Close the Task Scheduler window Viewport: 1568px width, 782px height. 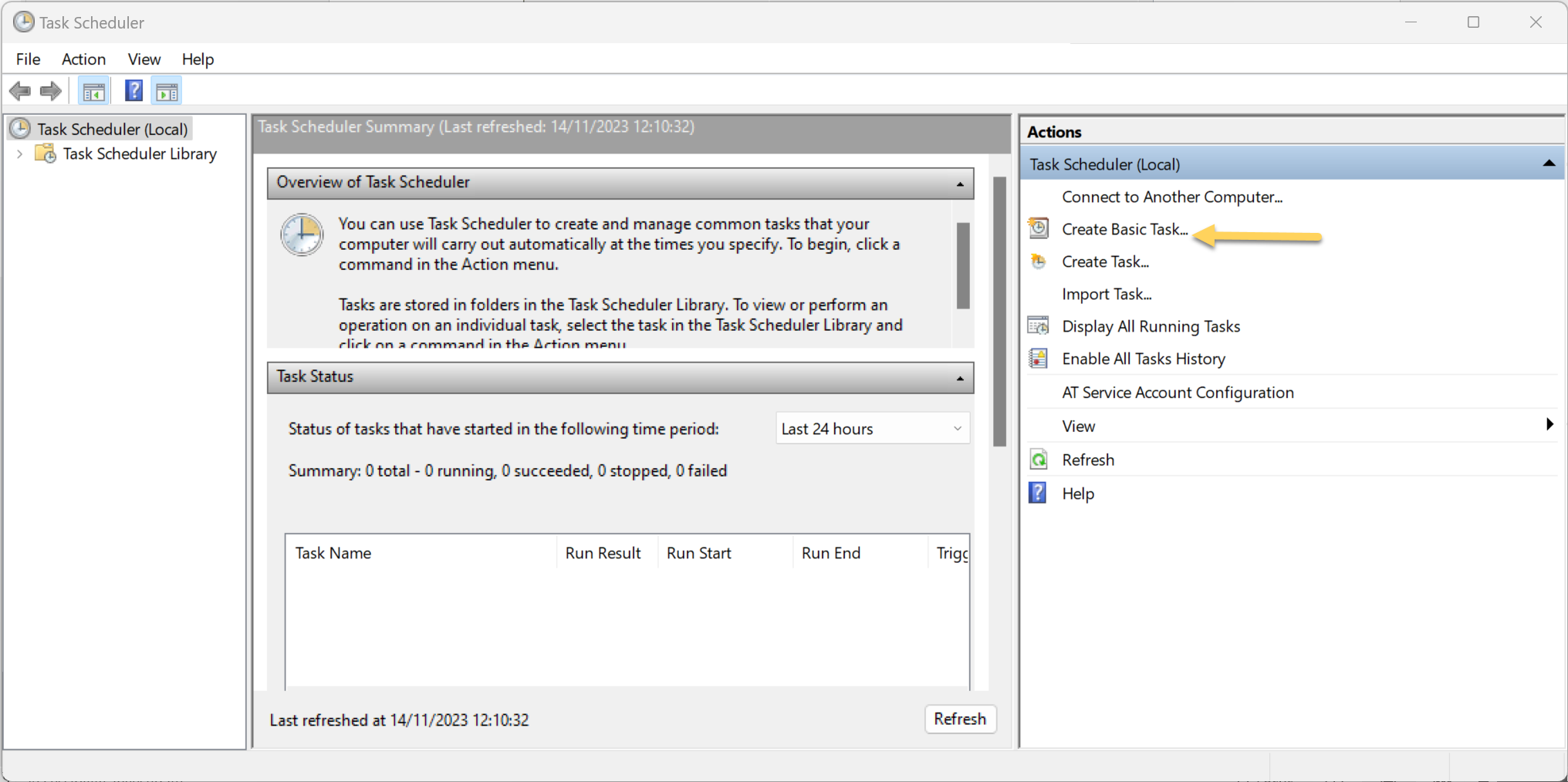click(1536, 22)
